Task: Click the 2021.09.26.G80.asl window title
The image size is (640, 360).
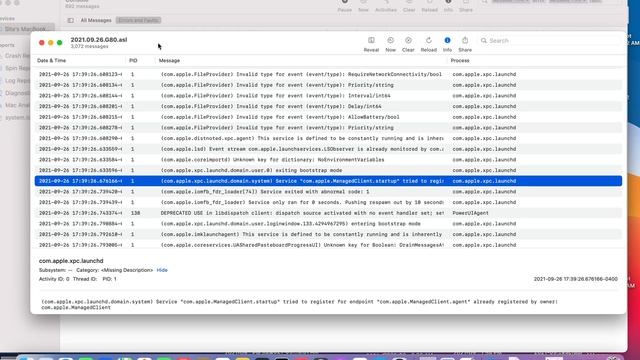Action: 99,40
